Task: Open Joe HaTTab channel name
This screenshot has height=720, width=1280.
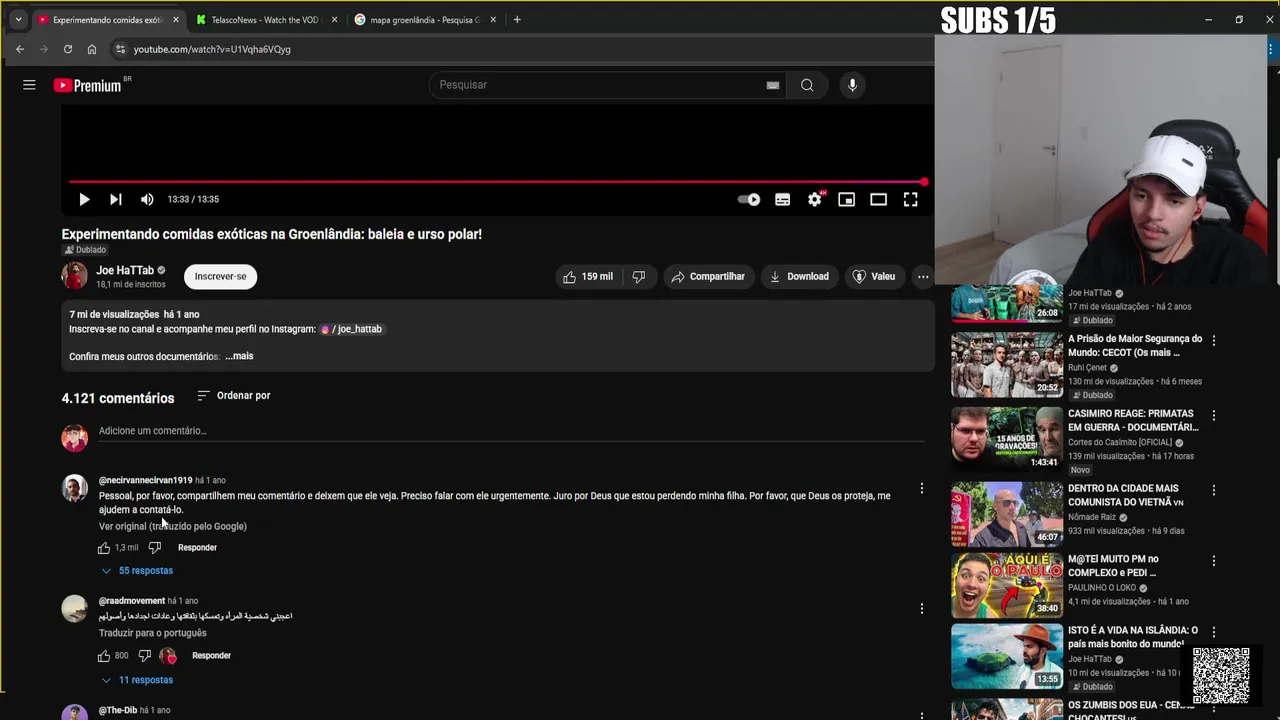Action: 125,270
